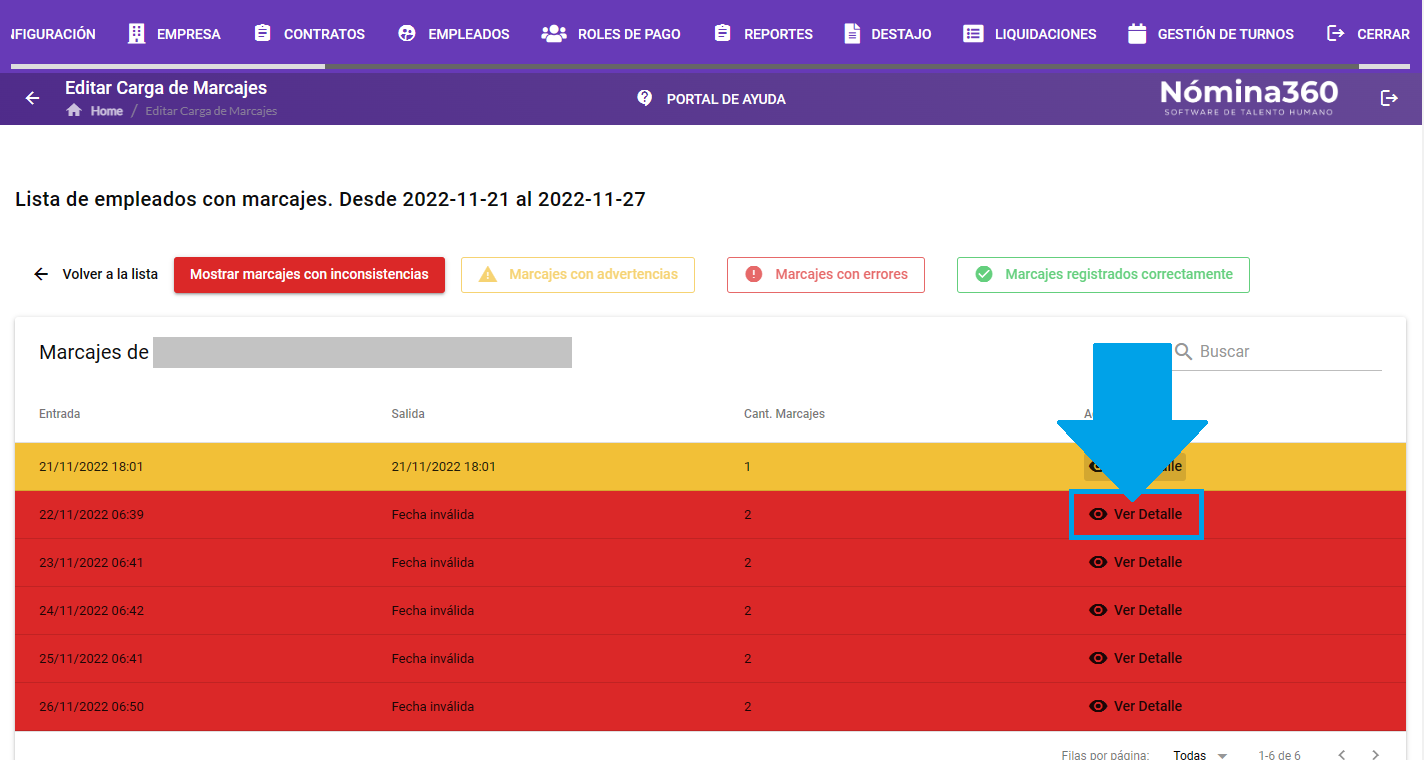
Task: Navigate to Liquidaciones
Action: (x=1030, y=34)
